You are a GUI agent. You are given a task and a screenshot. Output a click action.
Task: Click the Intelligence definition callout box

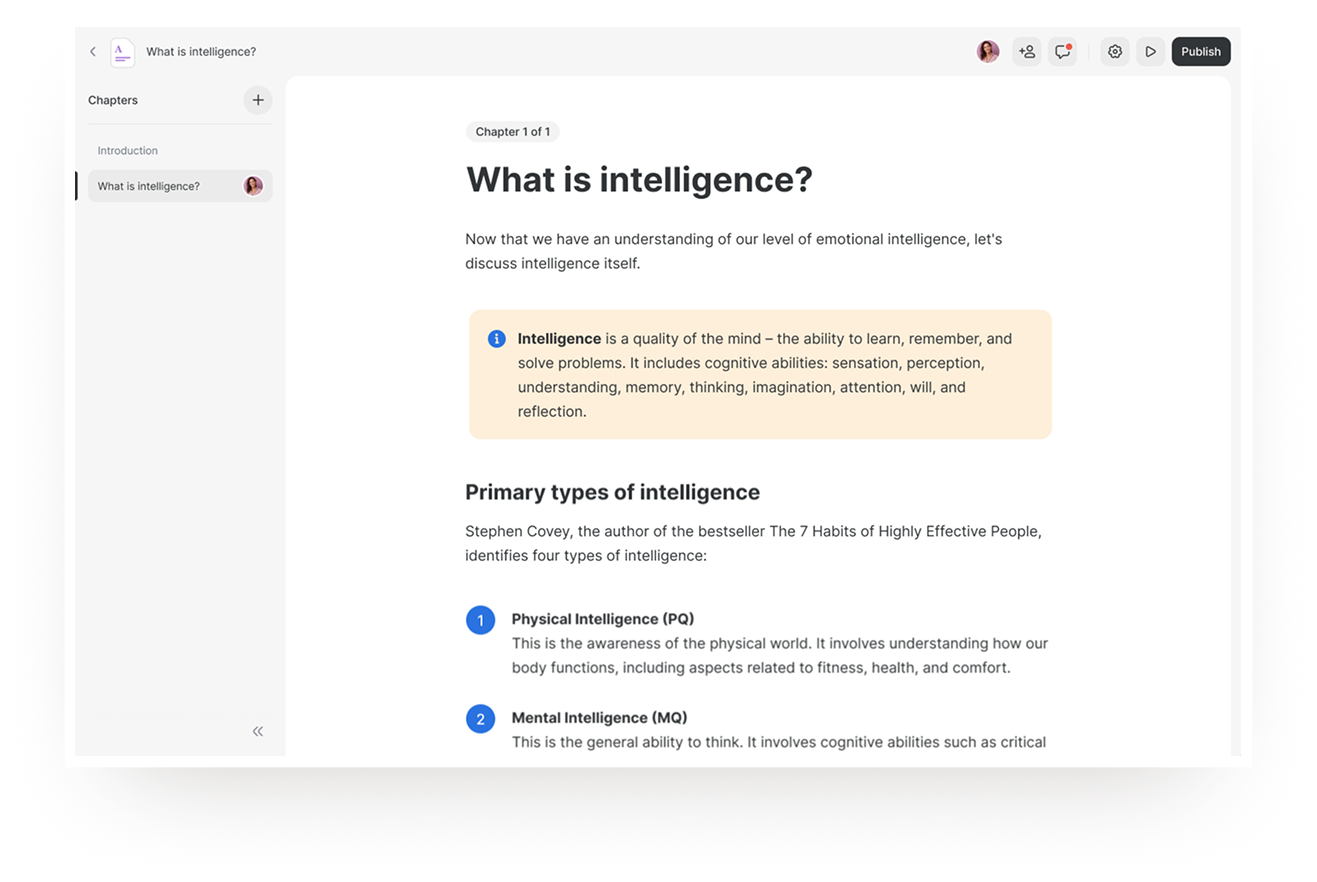759,374
